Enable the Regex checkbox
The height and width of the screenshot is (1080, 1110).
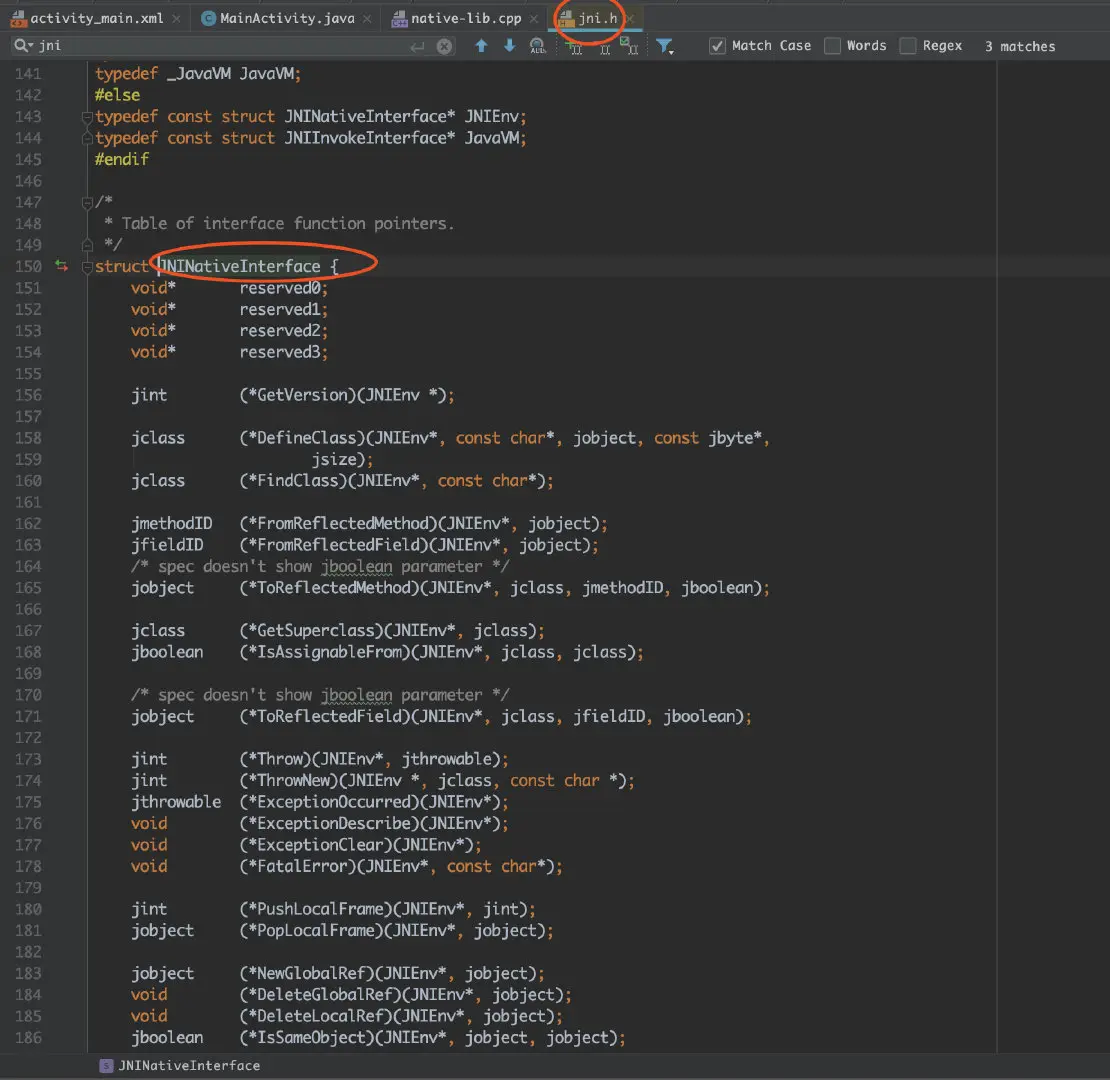click(x=908, y=46)
